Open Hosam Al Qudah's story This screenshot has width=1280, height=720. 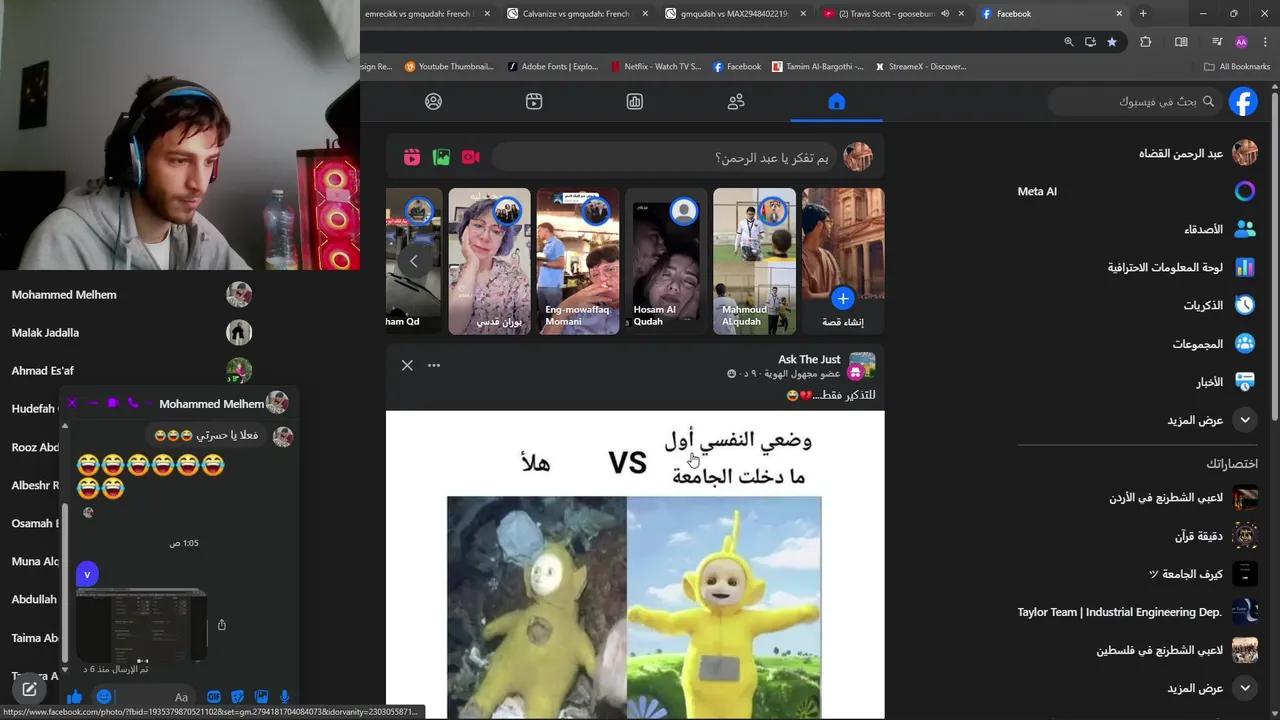pyautogui.click(x=667, y=261)
